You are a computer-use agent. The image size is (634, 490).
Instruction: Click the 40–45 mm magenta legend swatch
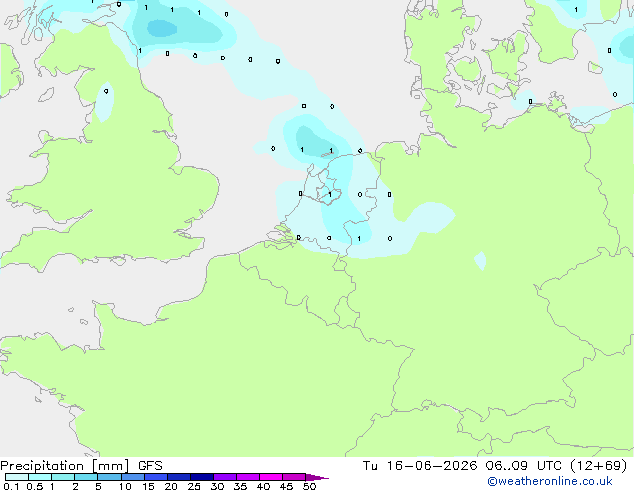click(271, 477)
